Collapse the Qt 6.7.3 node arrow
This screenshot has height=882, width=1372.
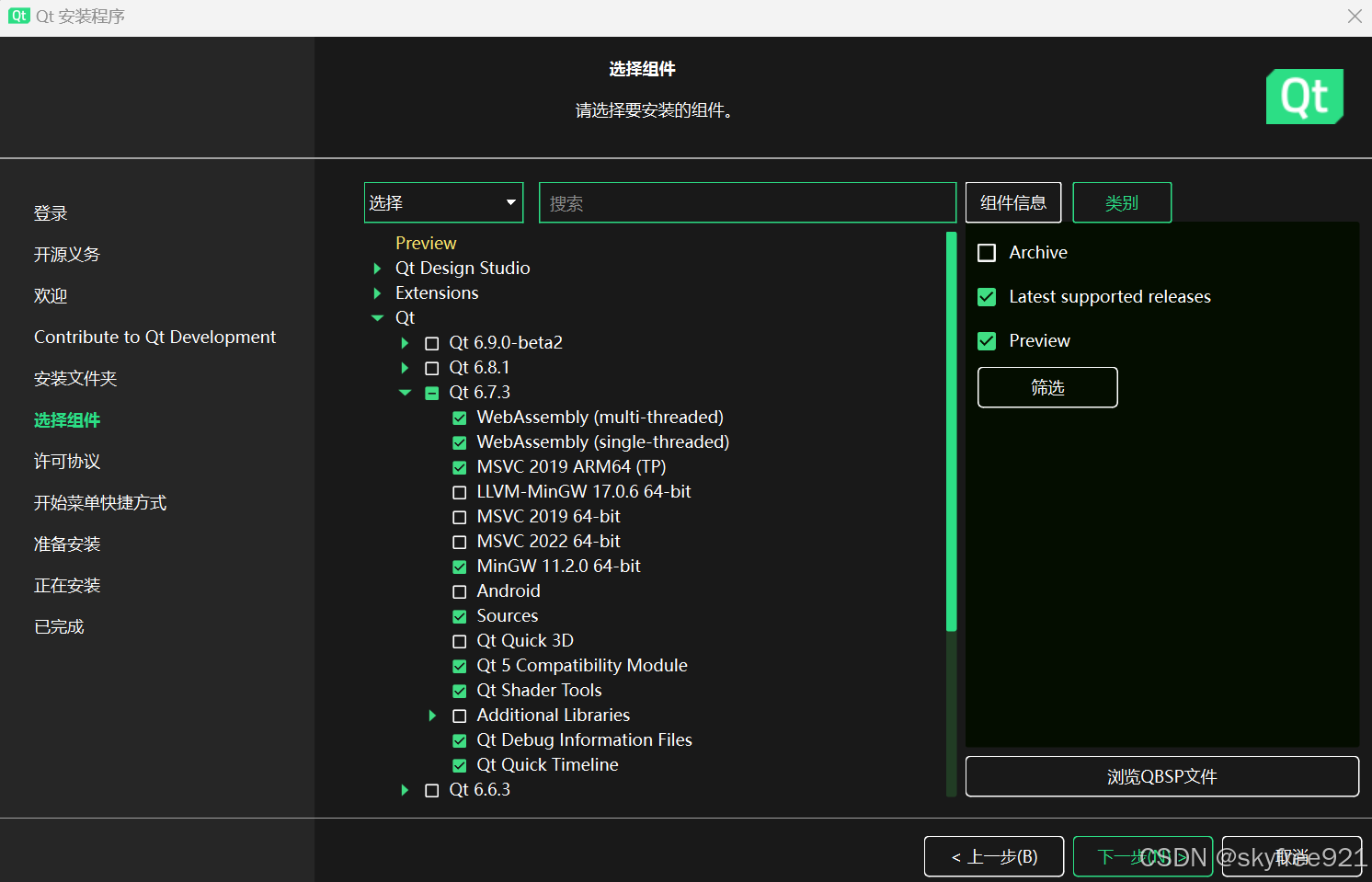[405, 393]
